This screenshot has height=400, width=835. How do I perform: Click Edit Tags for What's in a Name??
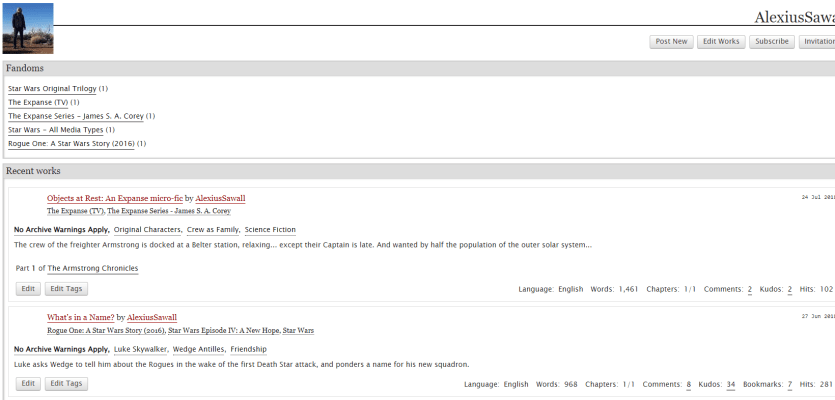[x=66, y=383]
